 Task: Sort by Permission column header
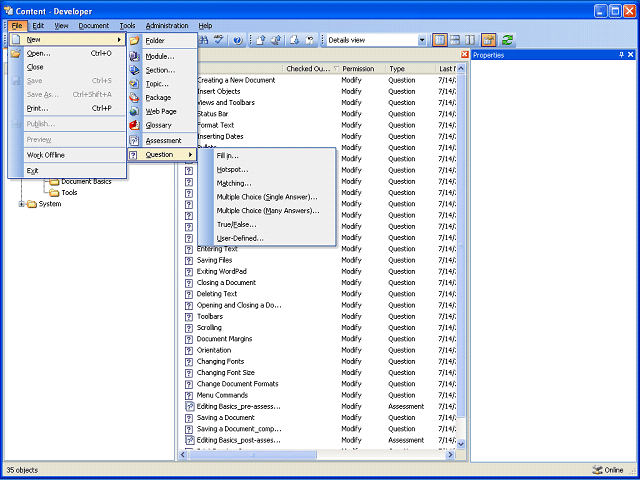(x=362, y=69)
